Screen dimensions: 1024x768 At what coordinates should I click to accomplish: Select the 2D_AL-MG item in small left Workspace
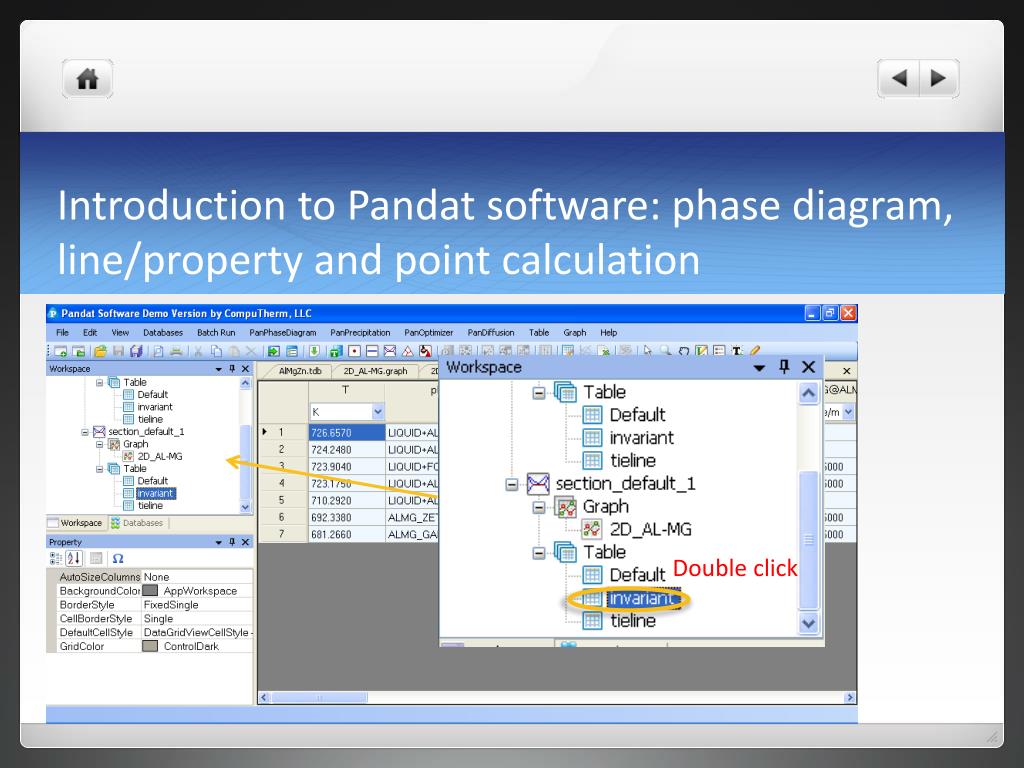pyautogui.click(x=159, y=456)
